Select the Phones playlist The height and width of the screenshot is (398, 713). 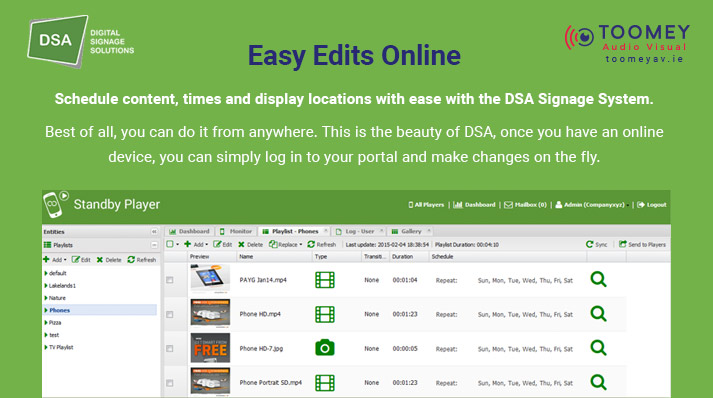pos(100,310)
